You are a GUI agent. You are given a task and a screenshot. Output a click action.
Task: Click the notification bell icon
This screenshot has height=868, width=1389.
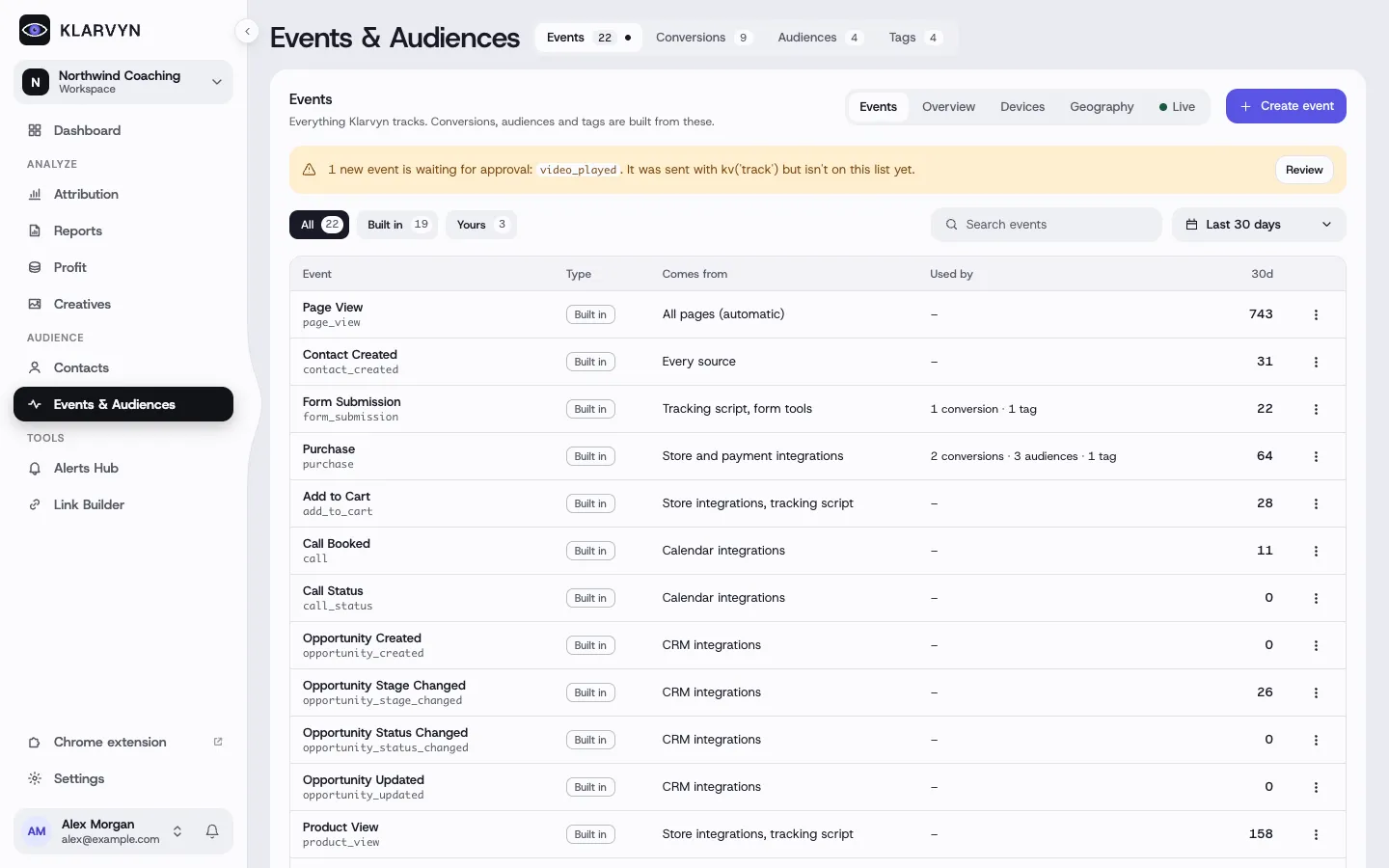212,831
